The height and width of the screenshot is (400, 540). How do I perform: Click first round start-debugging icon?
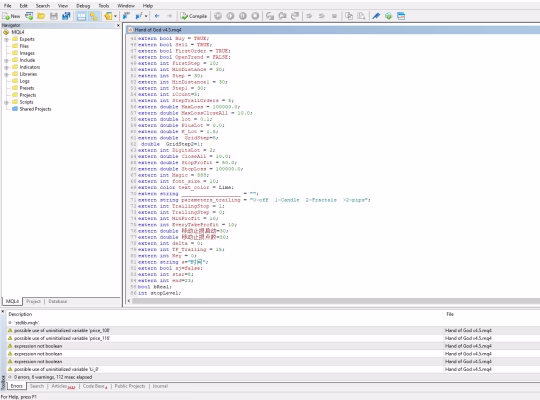click(x=218, y=16)
